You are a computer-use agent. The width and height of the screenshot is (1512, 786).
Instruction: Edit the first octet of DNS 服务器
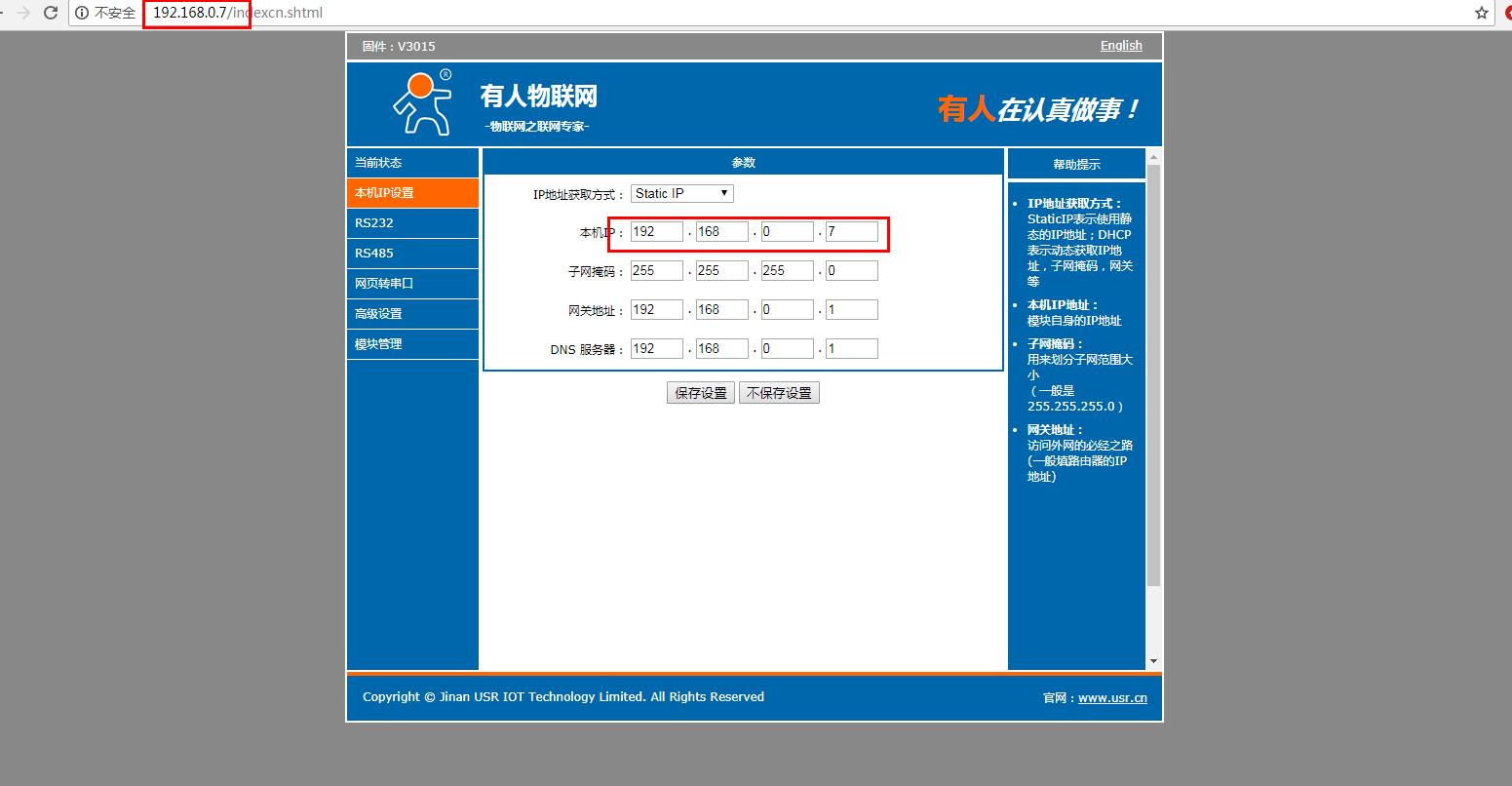pos(657,349)
